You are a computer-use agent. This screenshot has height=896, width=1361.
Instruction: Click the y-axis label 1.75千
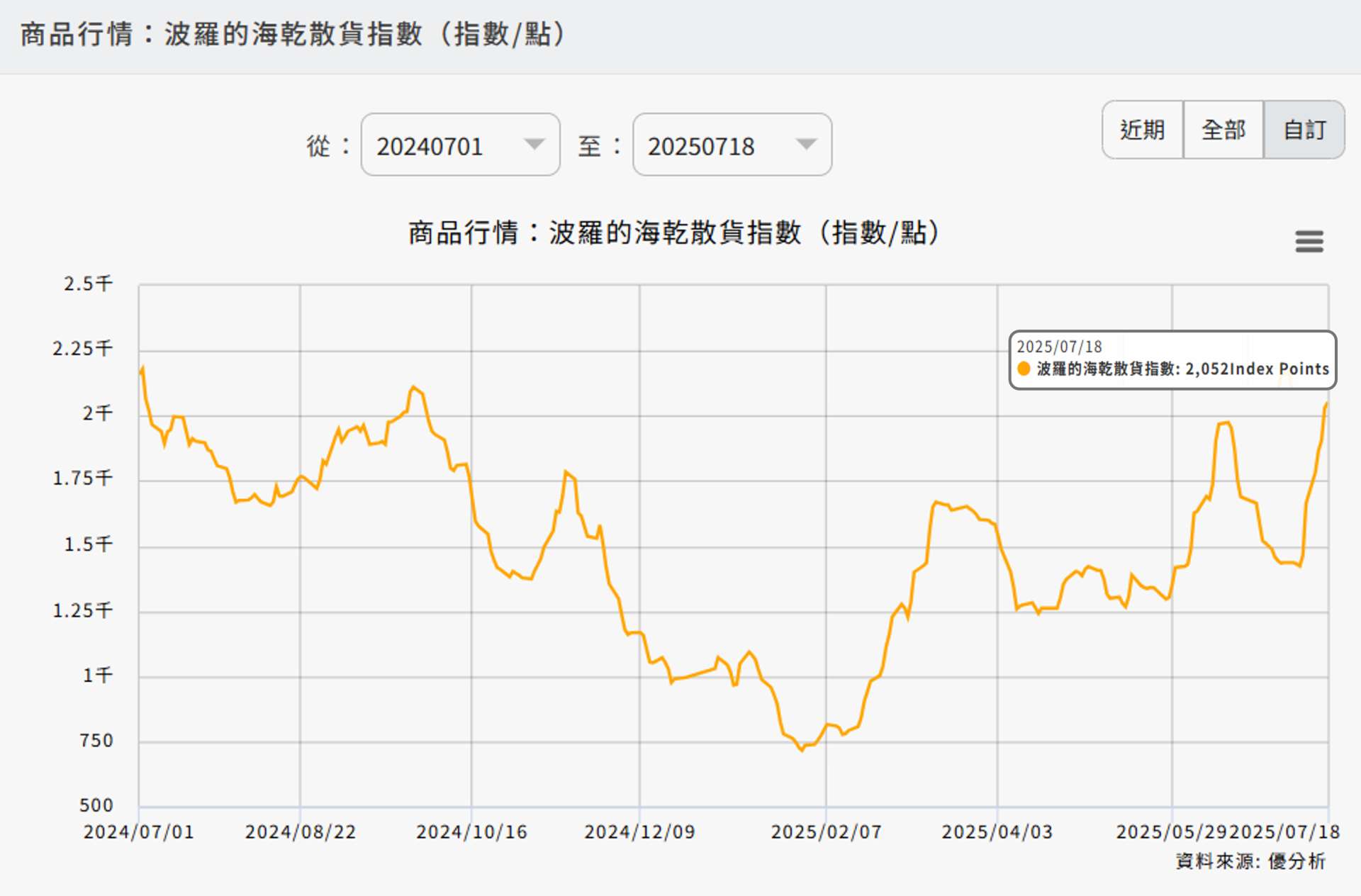[x=82, y=478]
